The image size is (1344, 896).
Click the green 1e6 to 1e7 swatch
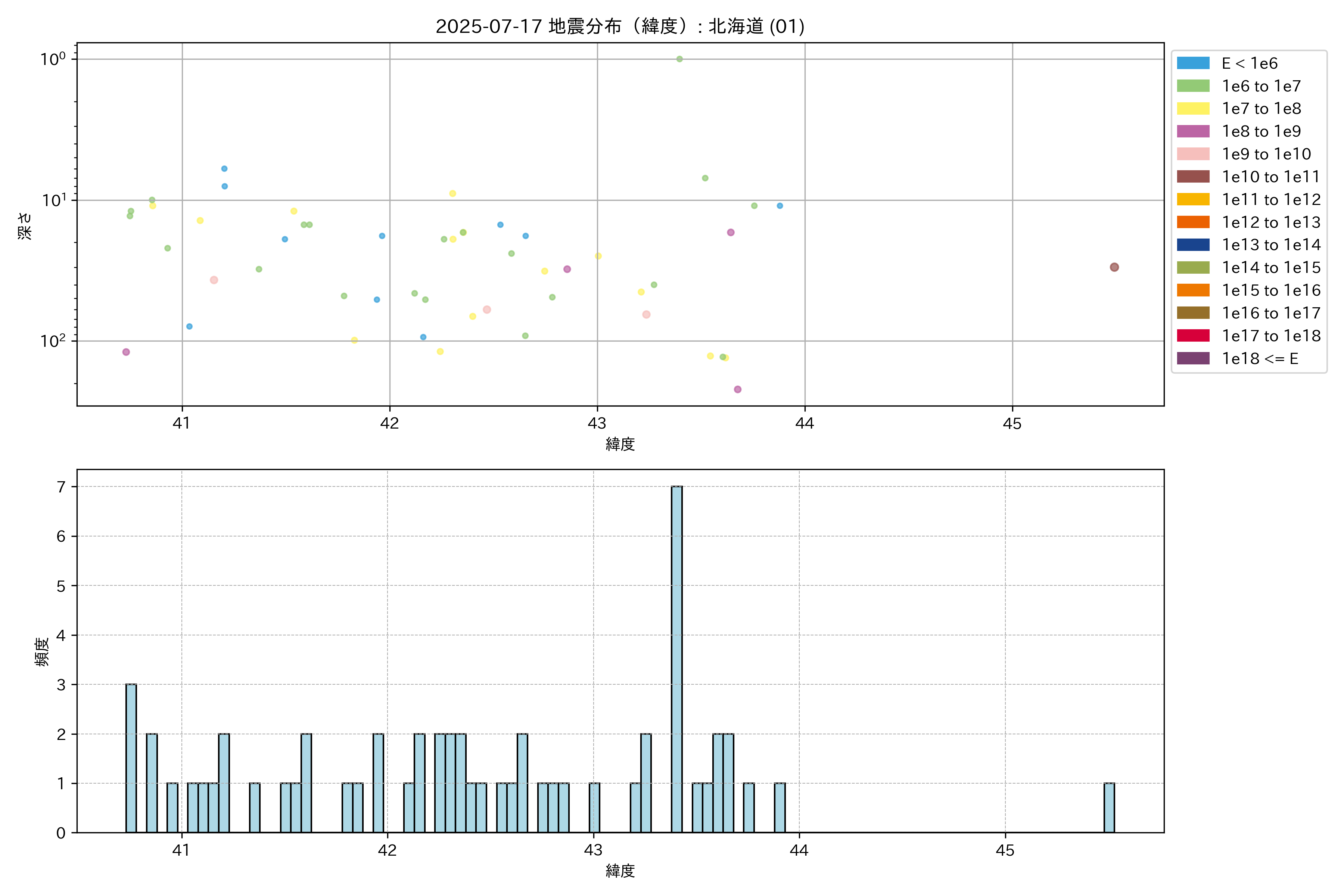[1192, 86]
